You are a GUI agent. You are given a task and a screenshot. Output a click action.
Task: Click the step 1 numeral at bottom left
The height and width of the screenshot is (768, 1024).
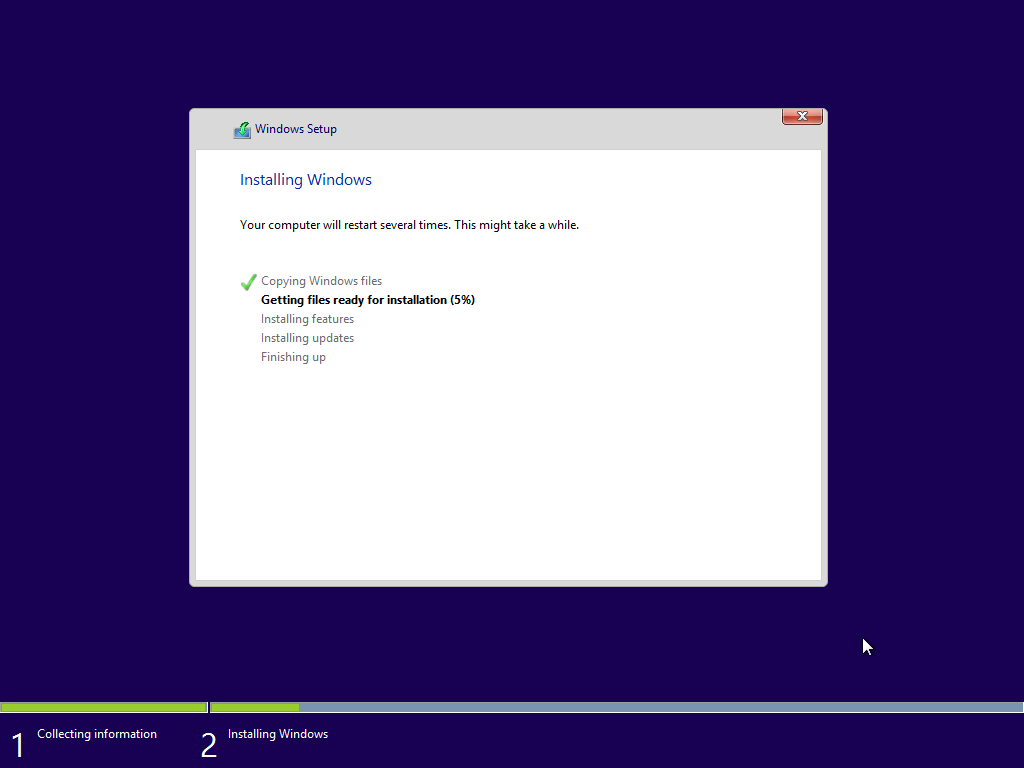(16, 744)
